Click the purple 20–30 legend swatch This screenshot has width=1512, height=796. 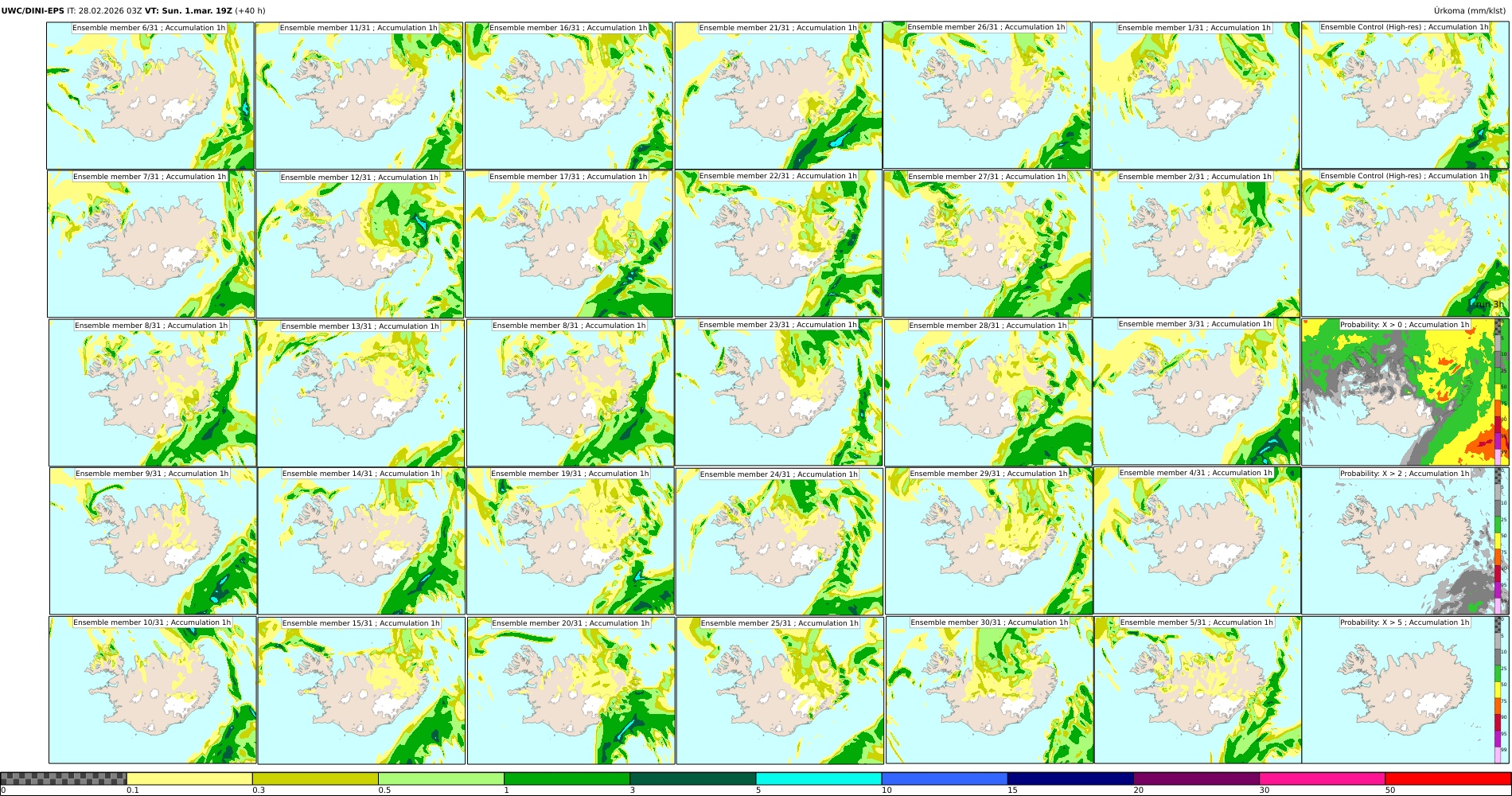tap(1196, 778)
